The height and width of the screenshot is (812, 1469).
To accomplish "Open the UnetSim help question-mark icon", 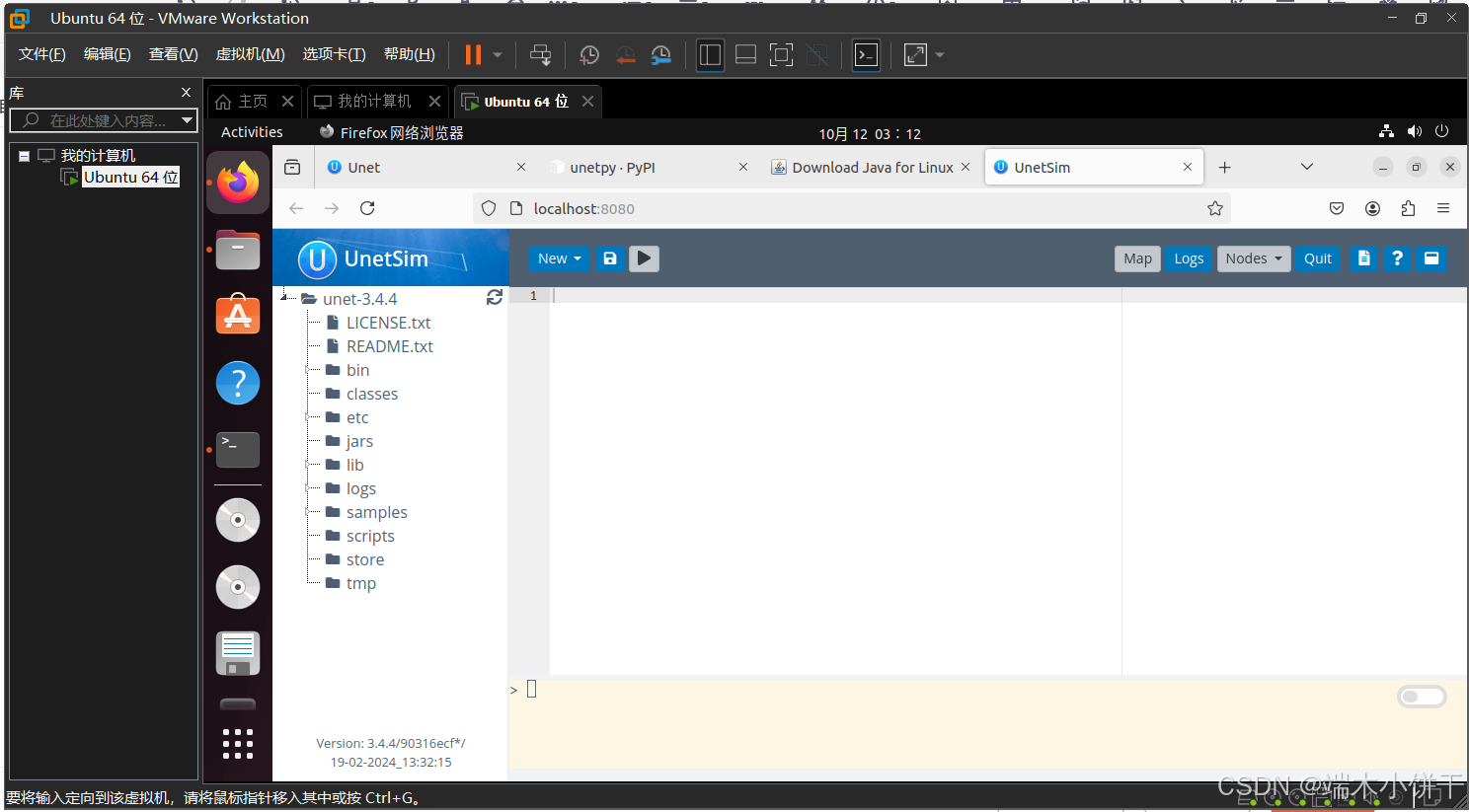I will click(1397, 258).
